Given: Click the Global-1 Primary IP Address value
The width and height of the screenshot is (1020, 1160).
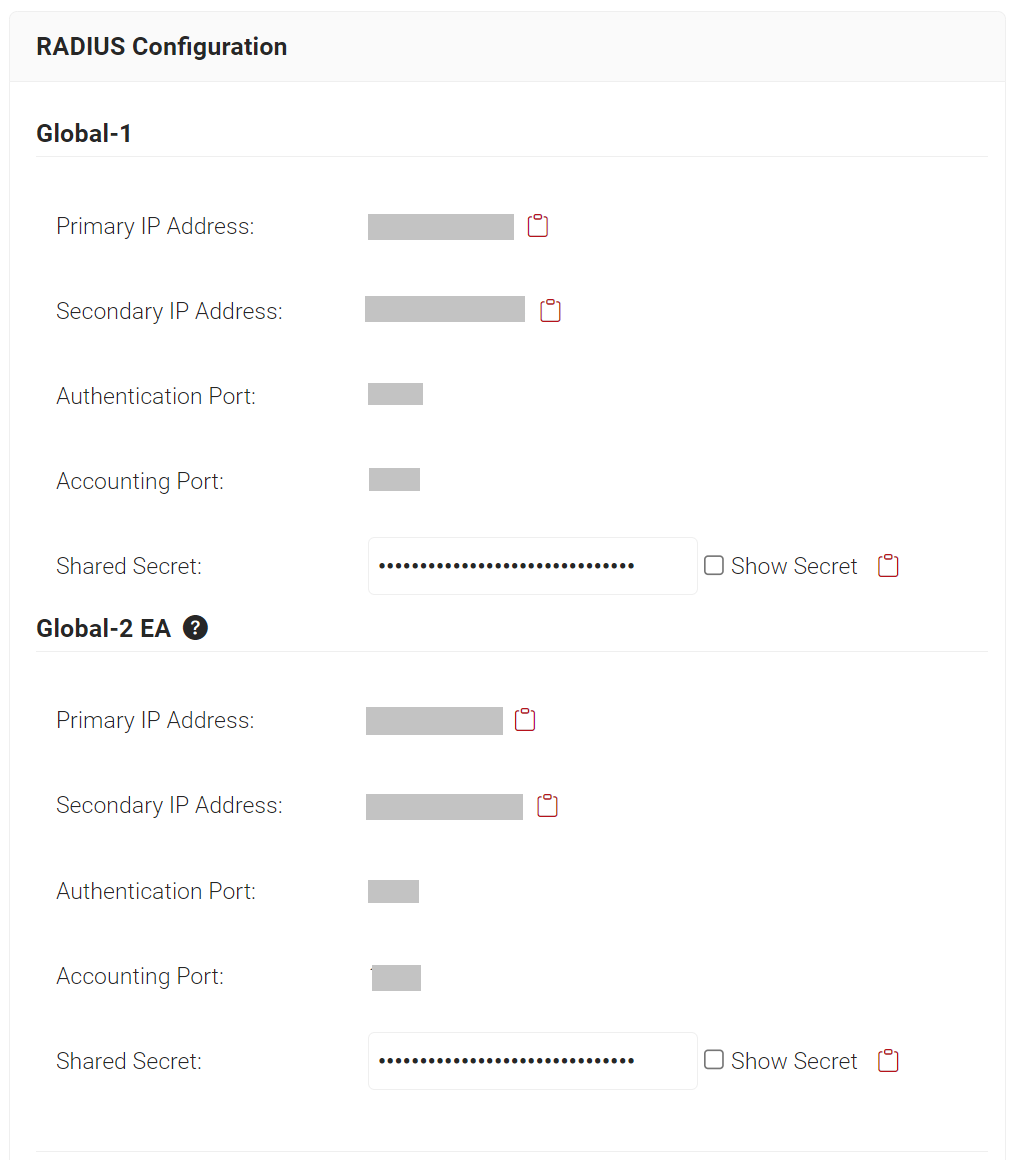Looking at the screenshot, I should (440, 227).
